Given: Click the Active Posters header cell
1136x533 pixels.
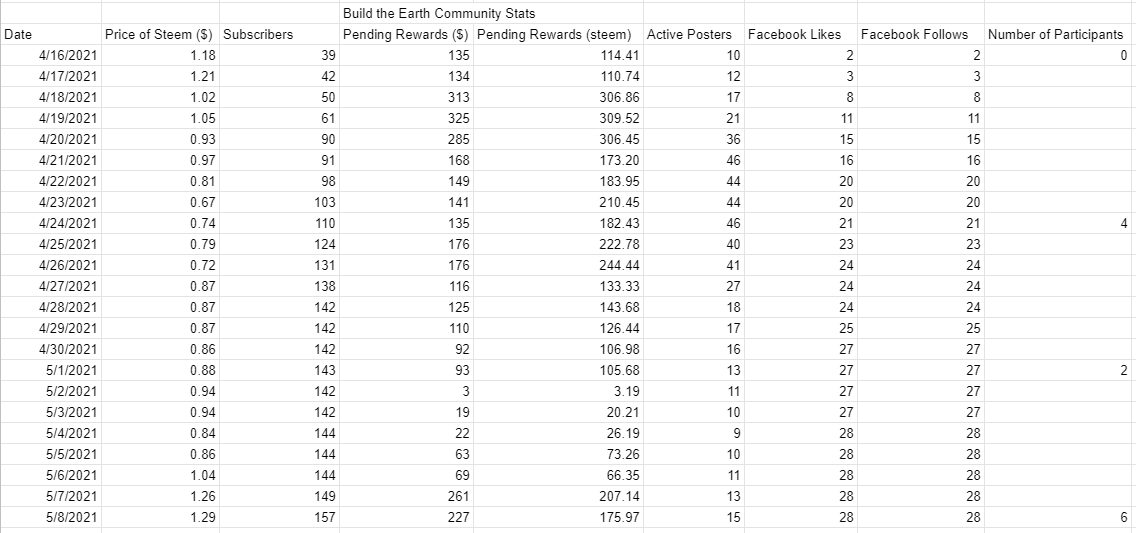Looking at the screenshot, I should click(x=693, y=34).
